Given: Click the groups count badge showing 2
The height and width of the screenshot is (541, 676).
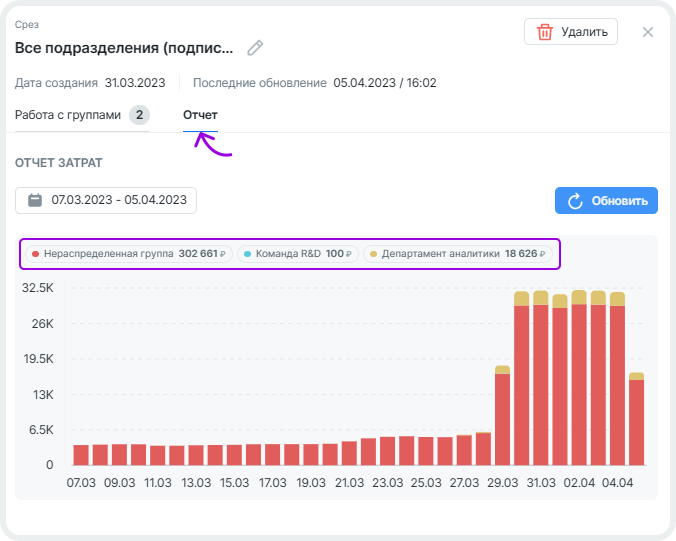Looking at the screenshot, I should click(x=140, y=115).
